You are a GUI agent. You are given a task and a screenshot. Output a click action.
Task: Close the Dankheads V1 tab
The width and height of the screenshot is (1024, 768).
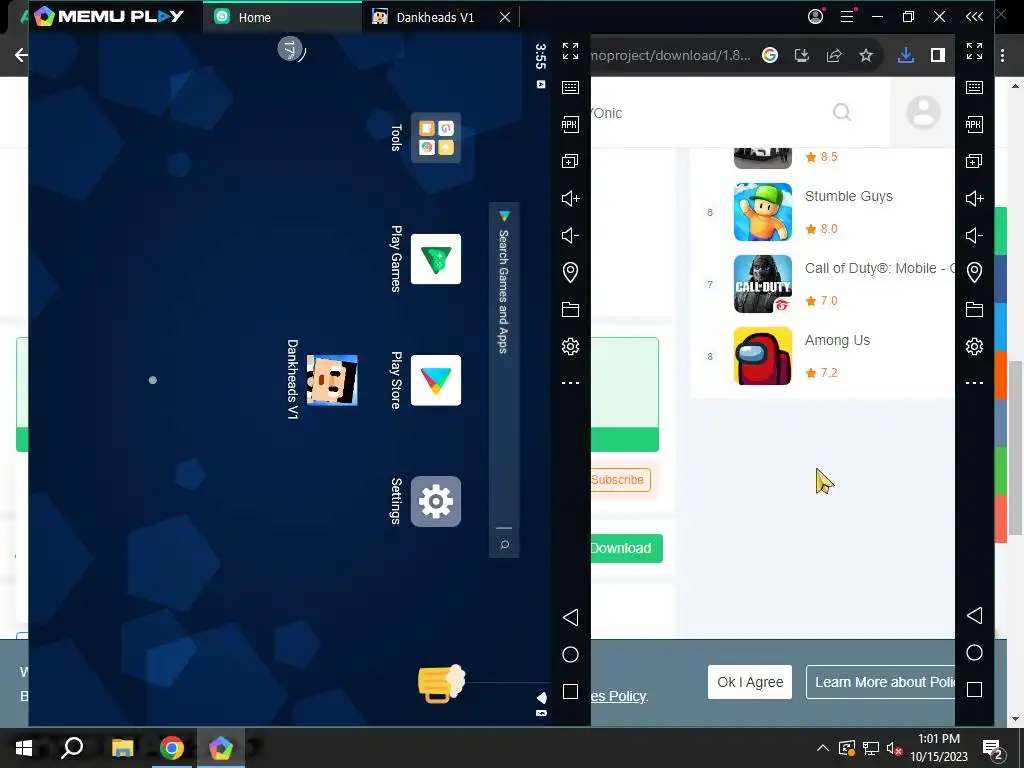click(x=505, y=17)
